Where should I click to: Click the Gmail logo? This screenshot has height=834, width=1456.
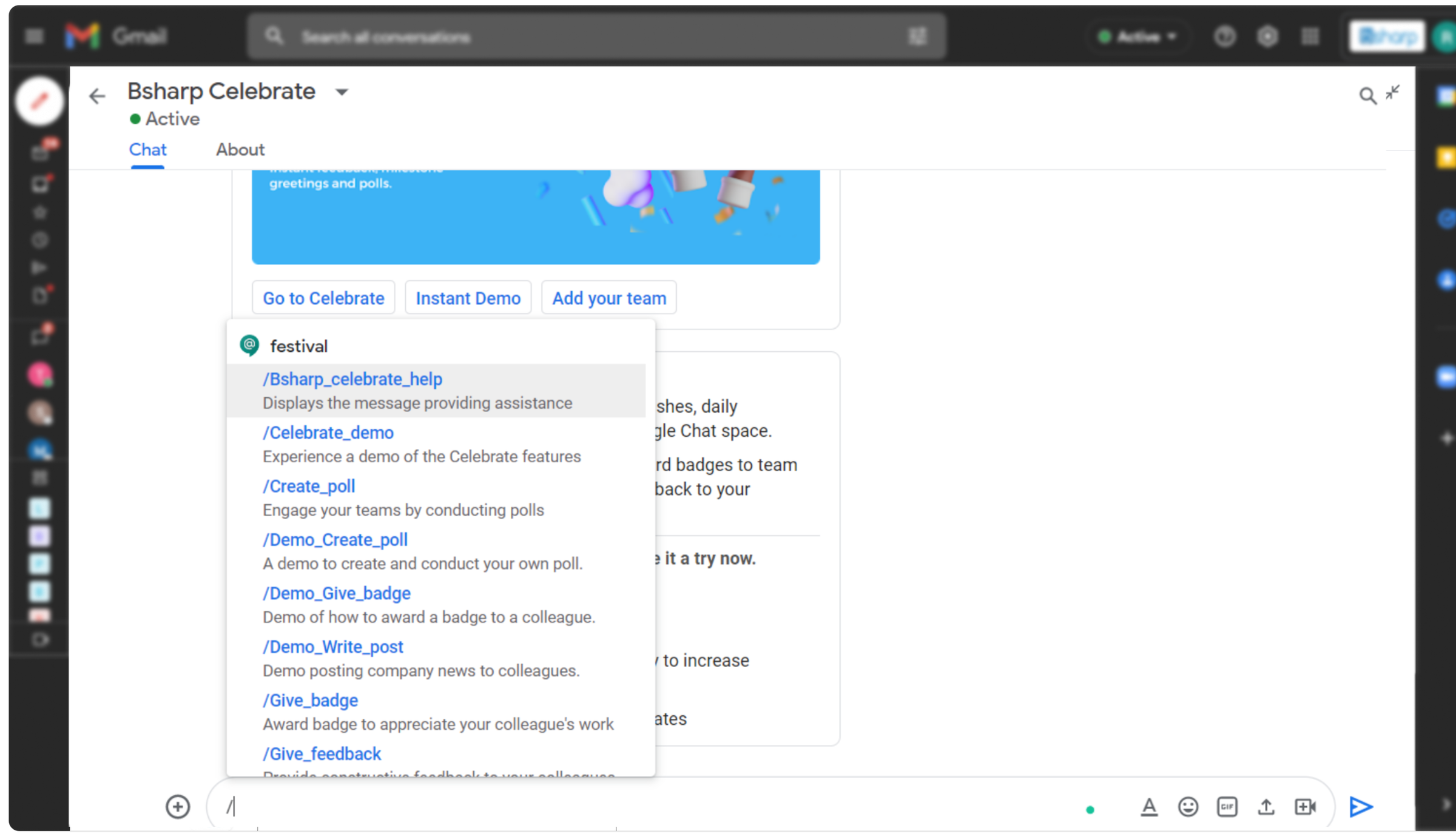[115, 36]
